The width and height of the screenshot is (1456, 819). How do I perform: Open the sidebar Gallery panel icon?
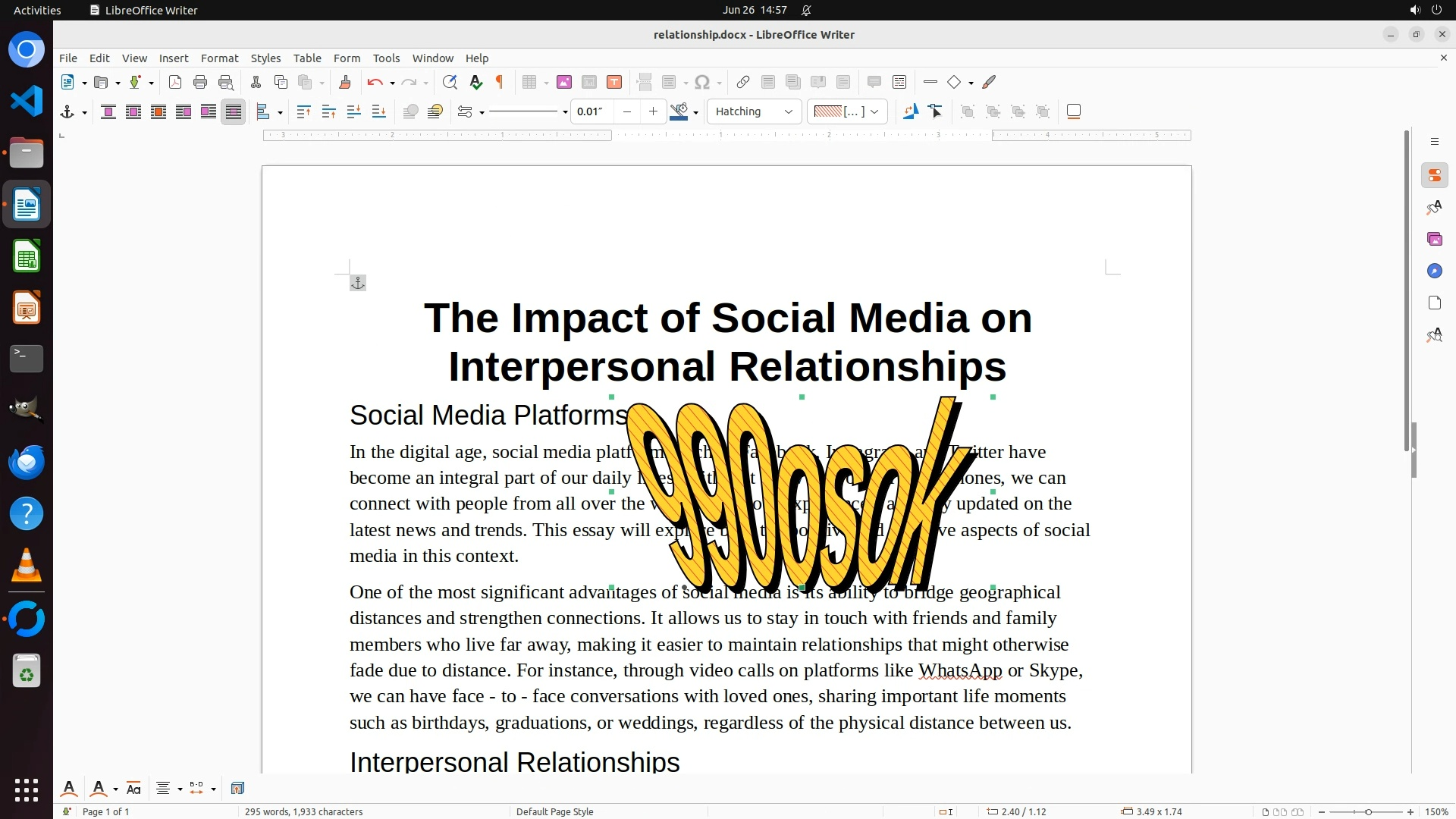click(1434, 240)
